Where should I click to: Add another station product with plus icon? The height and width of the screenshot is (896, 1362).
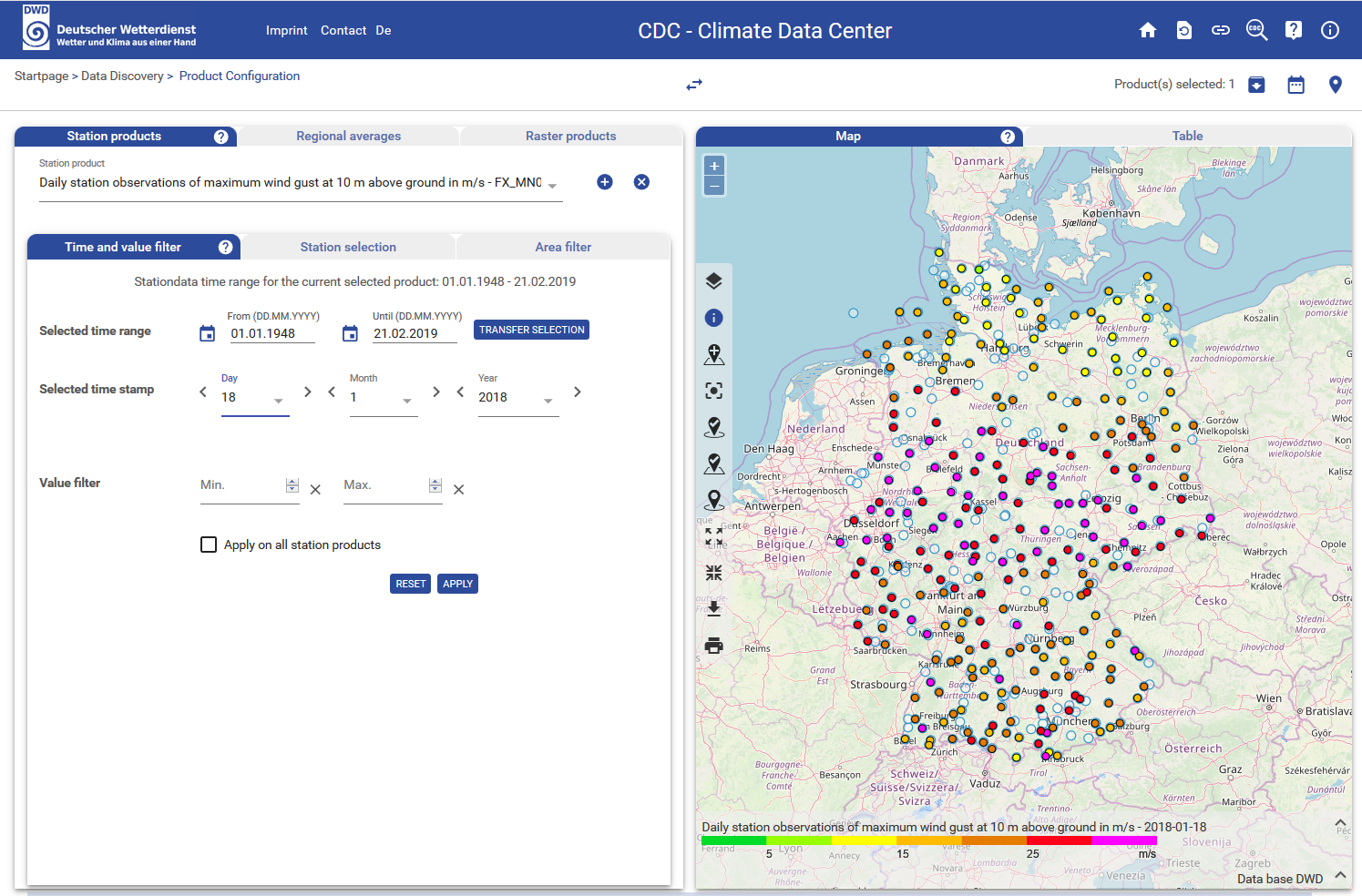tap(605, 182)
